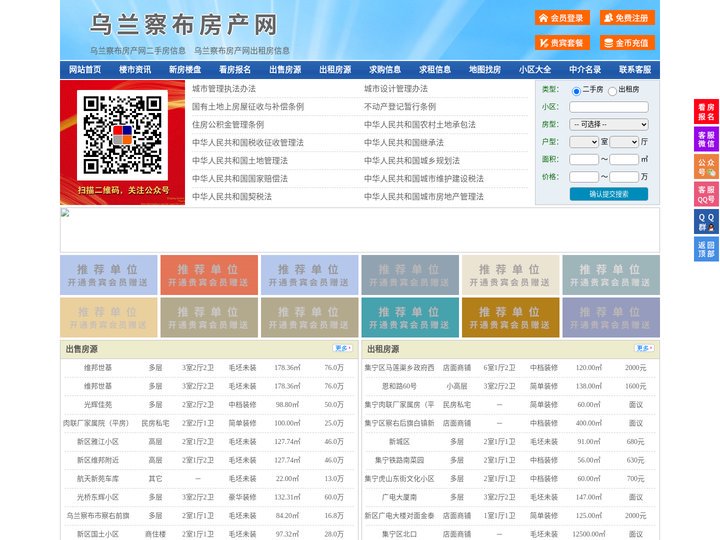The width and height of the screenshot is (720, 540).
Task: Open the 贵宾套餐 VIP package button
Action: point(562,43)
